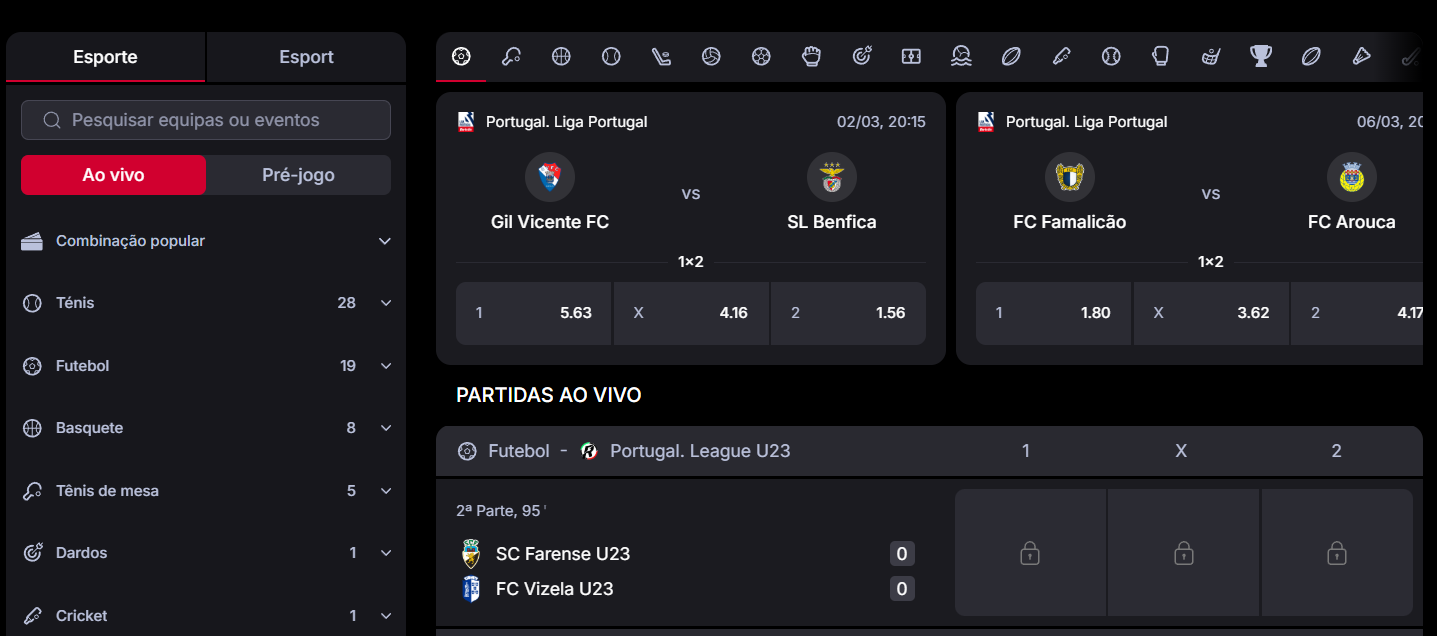
Task: Switch to the Pré-jogo filter
Action: click(x=297, y=174)
